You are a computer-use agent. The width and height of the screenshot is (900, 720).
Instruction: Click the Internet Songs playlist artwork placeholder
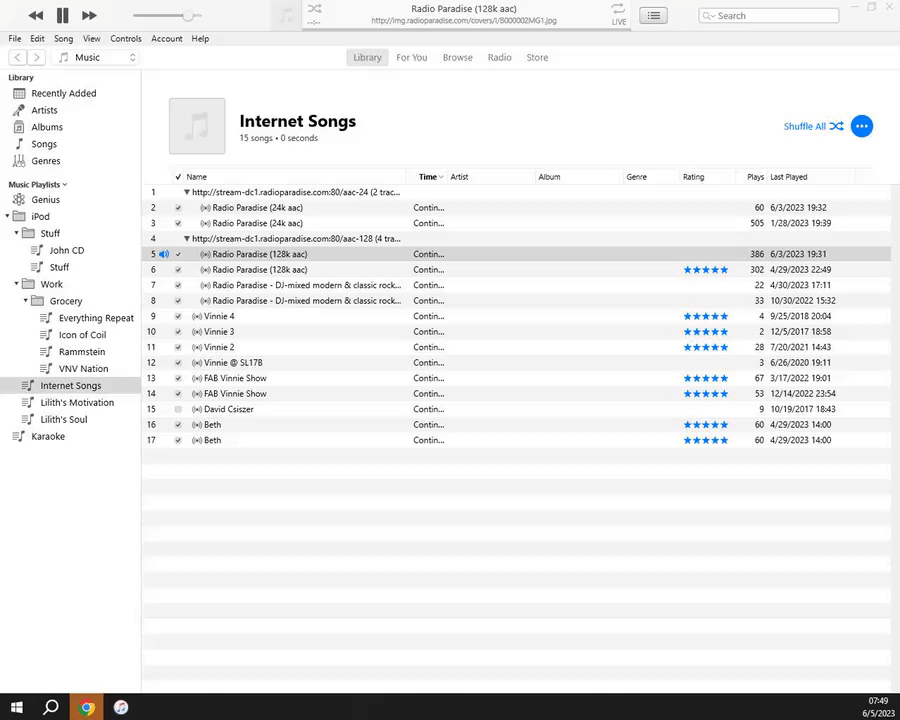tap(197, 126)
